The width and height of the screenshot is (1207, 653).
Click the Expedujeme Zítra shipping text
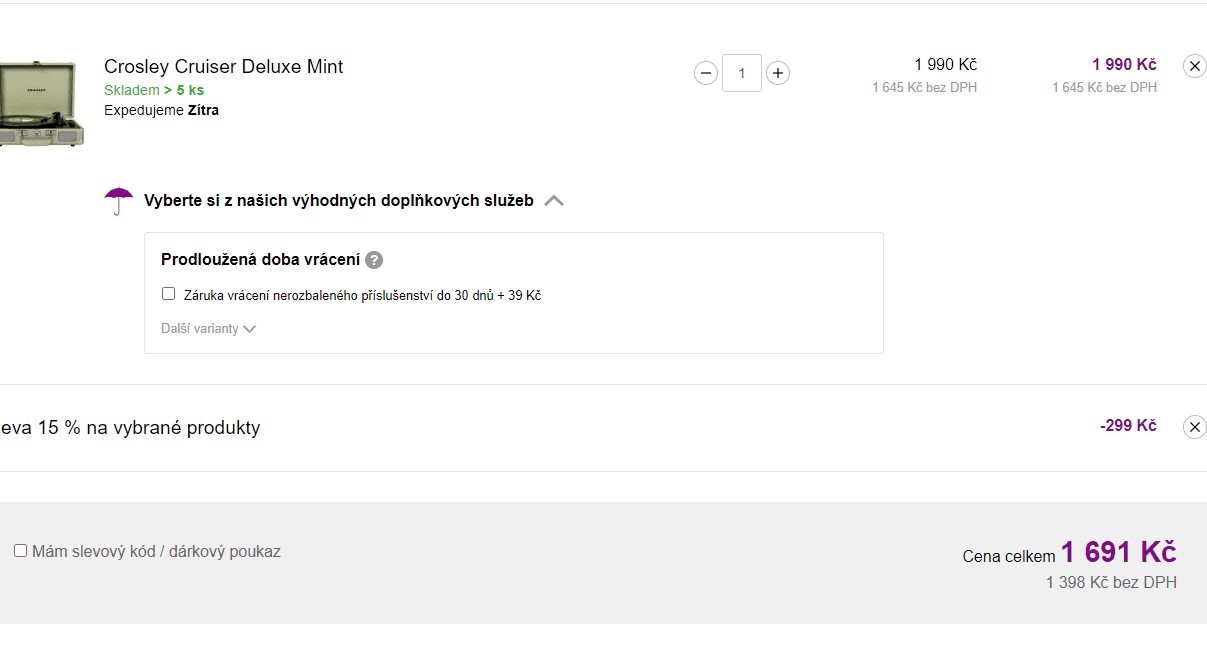[161, 110]
